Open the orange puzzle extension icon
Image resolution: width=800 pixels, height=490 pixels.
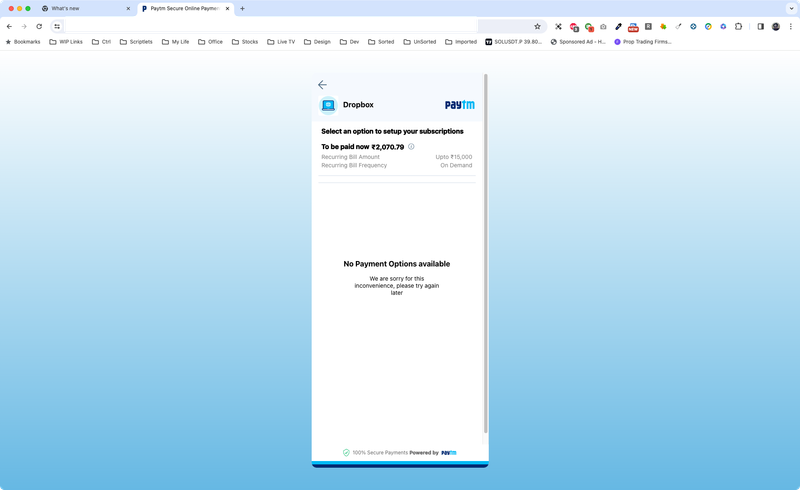coord(663,27)
